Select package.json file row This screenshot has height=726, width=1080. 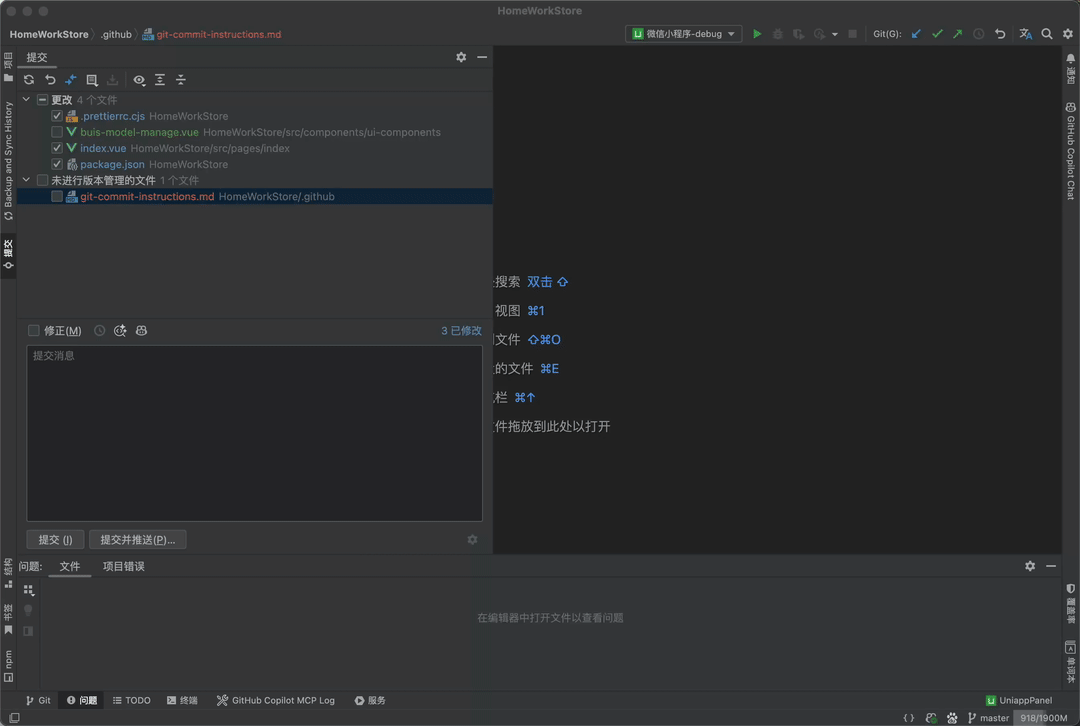tap(255, 164)
